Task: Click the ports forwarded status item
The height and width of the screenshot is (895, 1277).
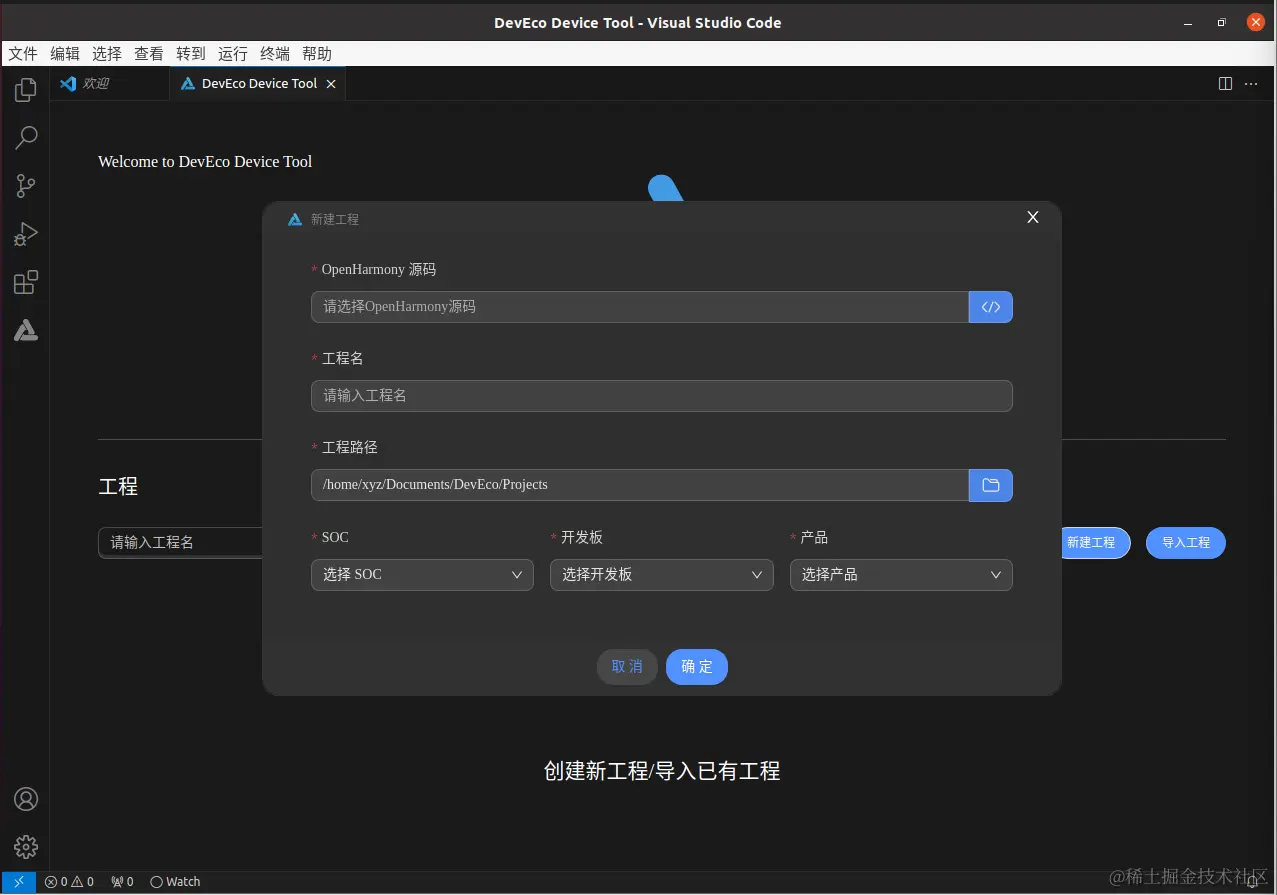Action: click(x=122, y=882)
